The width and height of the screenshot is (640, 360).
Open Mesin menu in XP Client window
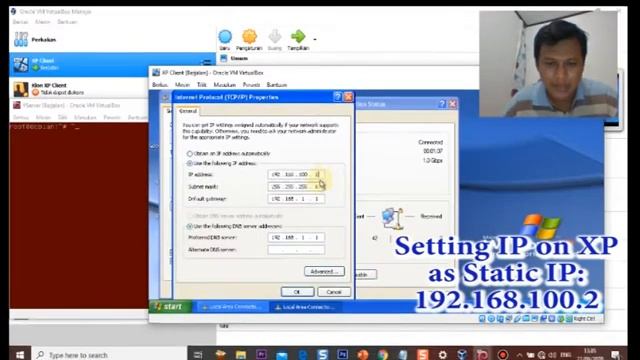coord(182,85)
